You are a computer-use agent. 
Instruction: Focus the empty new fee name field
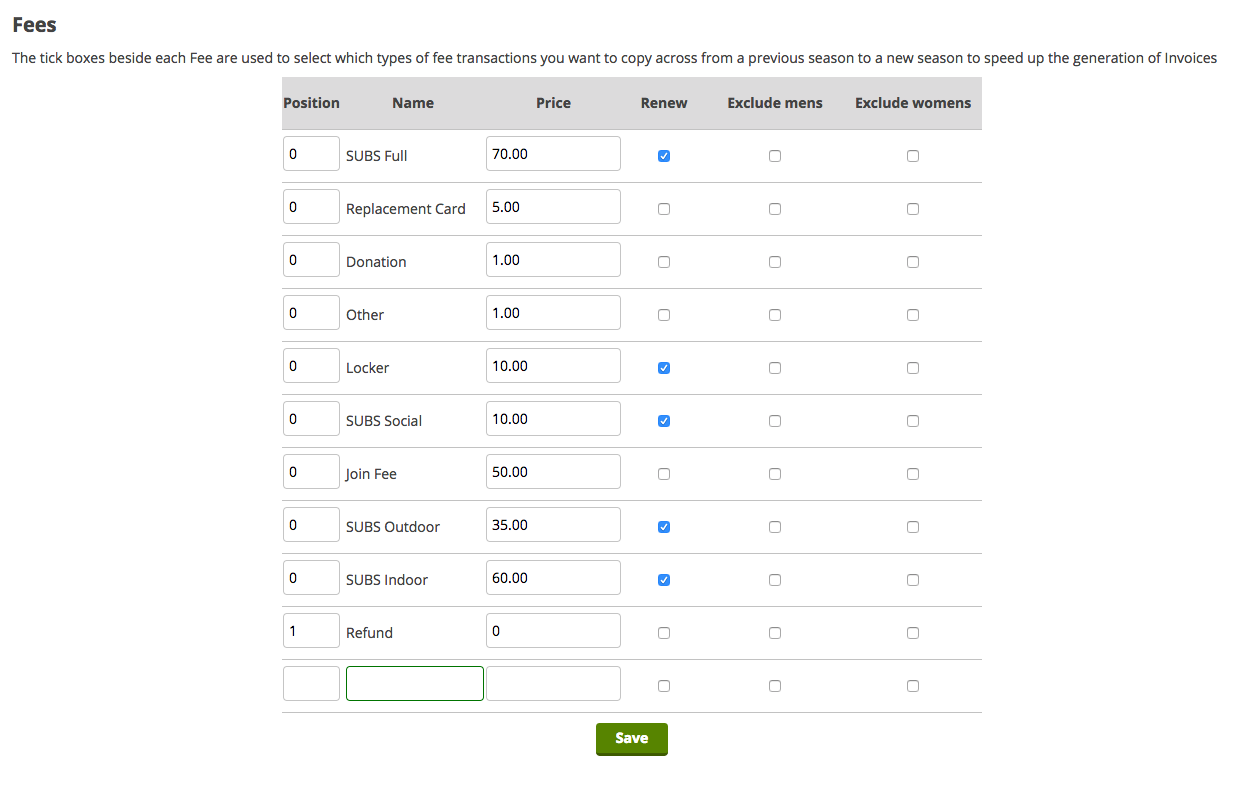coord(414,683)
